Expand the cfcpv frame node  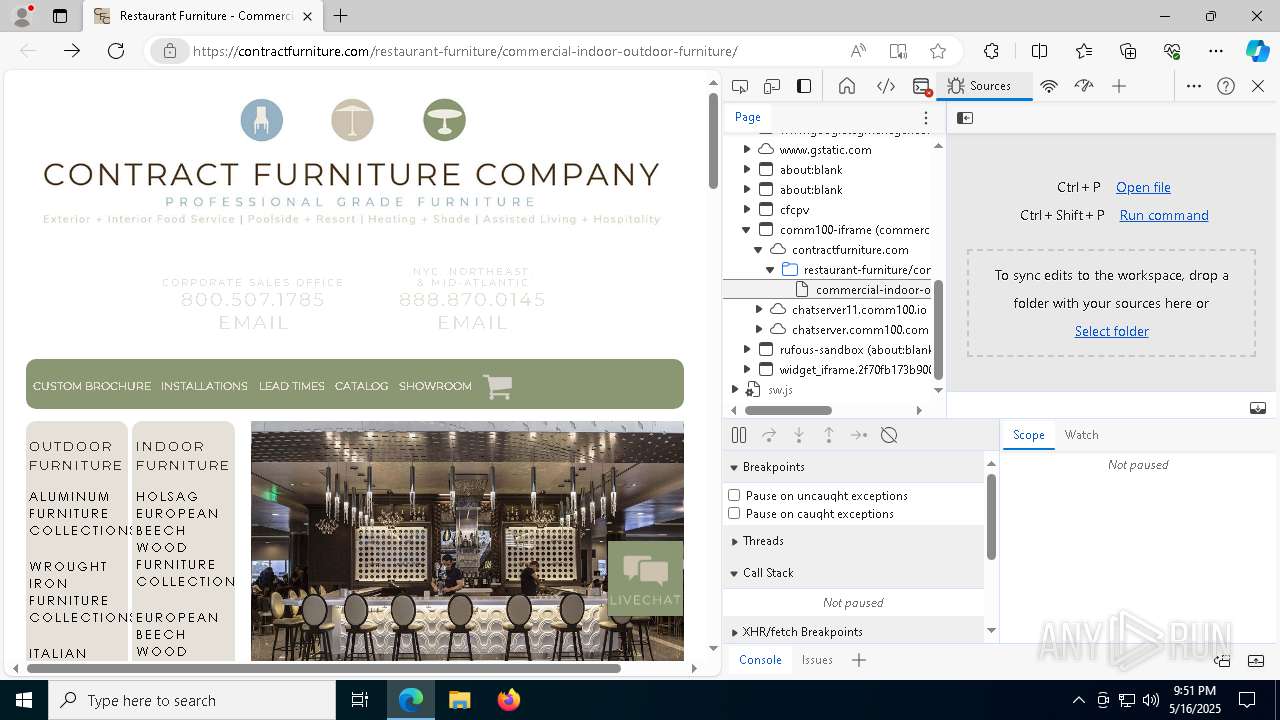pos(747,209)
